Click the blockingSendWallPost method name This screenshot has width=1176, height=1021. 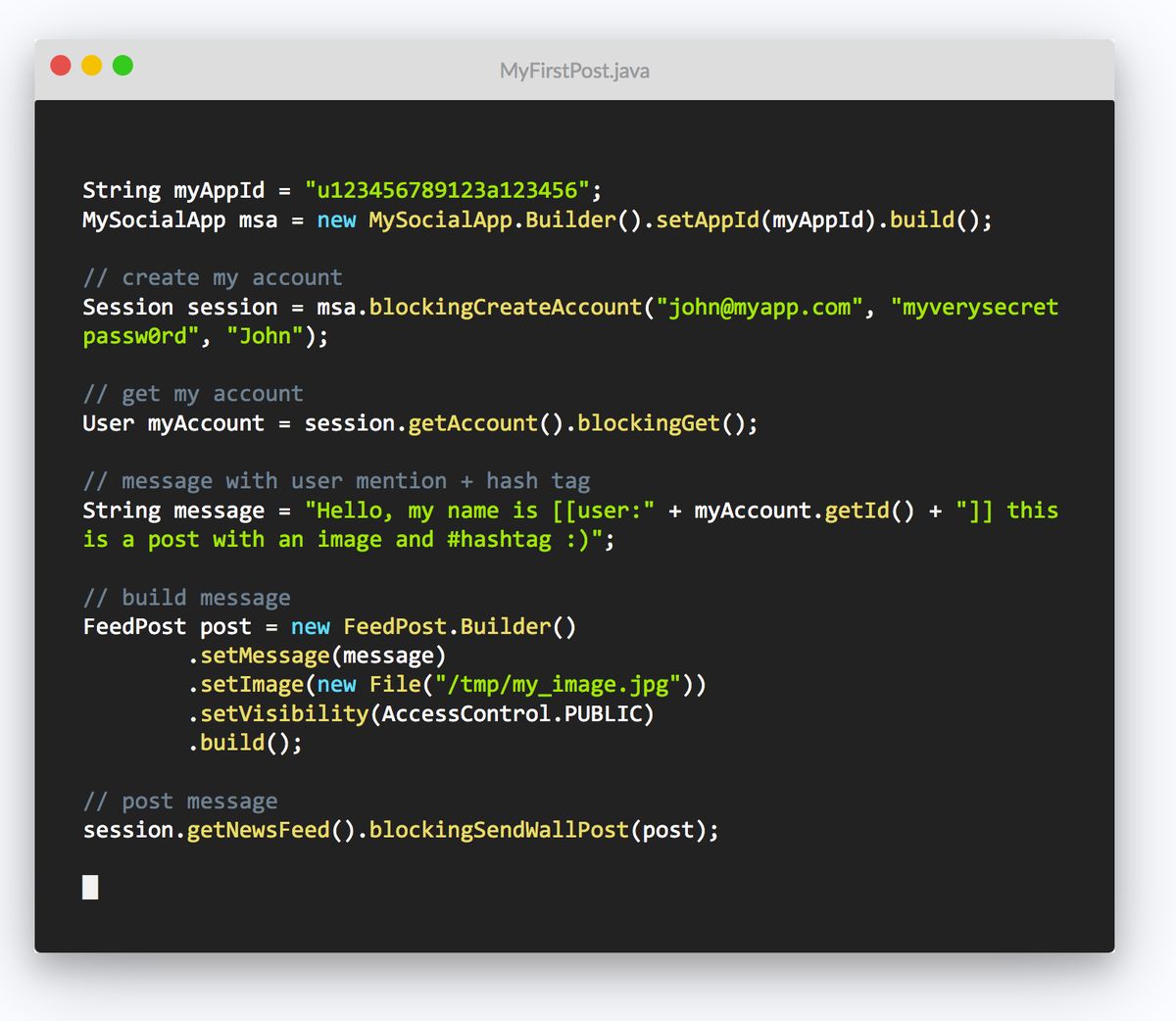click(499, 830)
